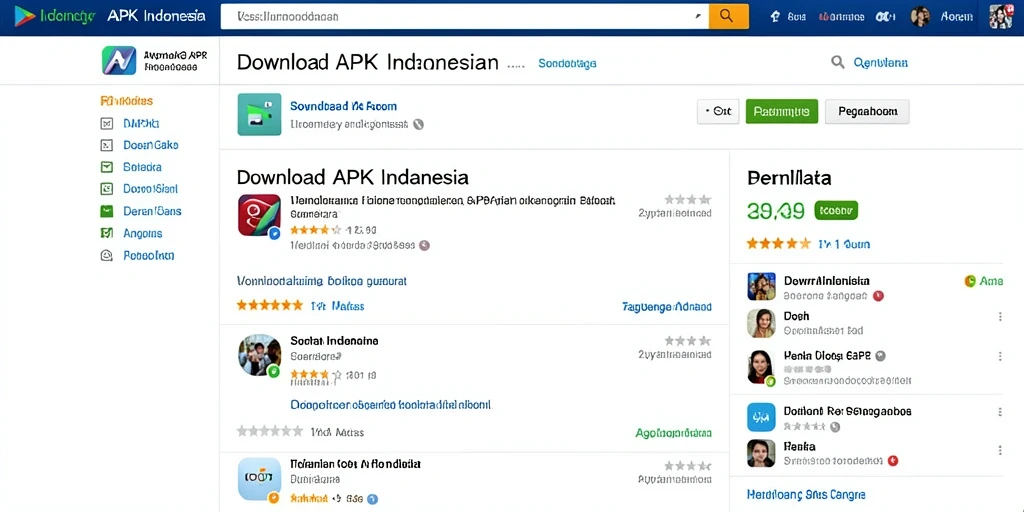Open the Herdioang Sriis Cangre link
This screenshot has height=512, width=1024.
[806, 495]
